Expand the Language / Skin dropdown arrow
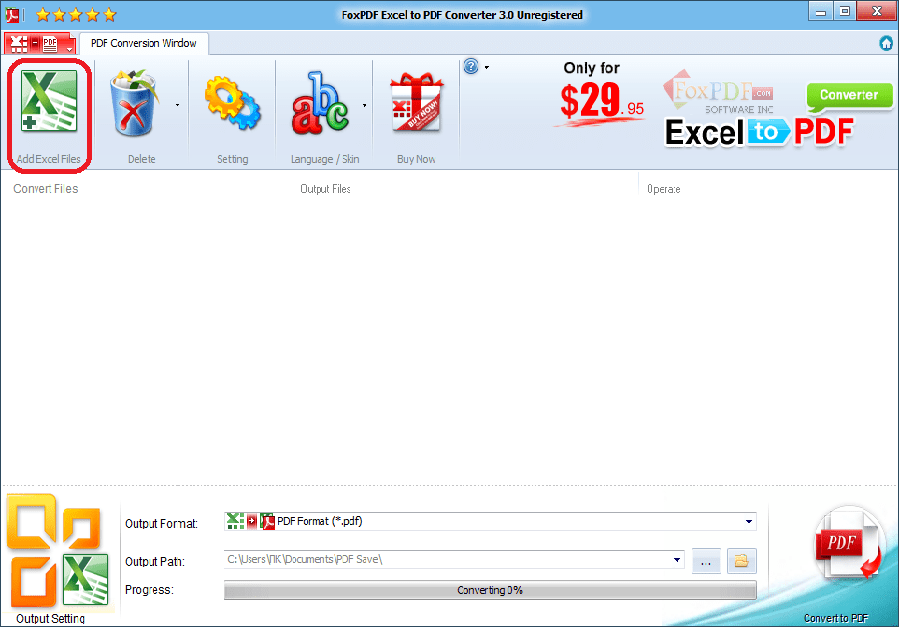 pyautogui.click(x=364, y=104)
